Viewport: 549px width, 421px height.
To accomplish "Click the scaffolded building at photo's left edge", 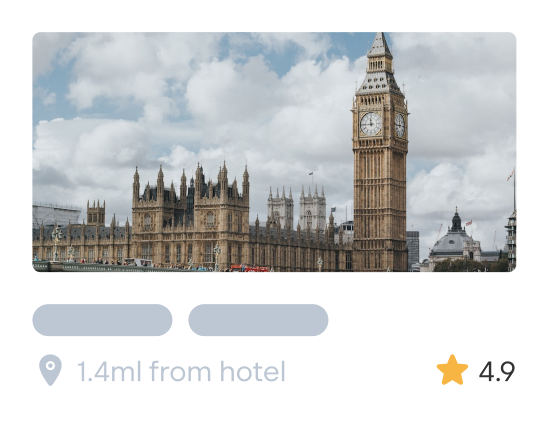I will [x=56, y=214].
